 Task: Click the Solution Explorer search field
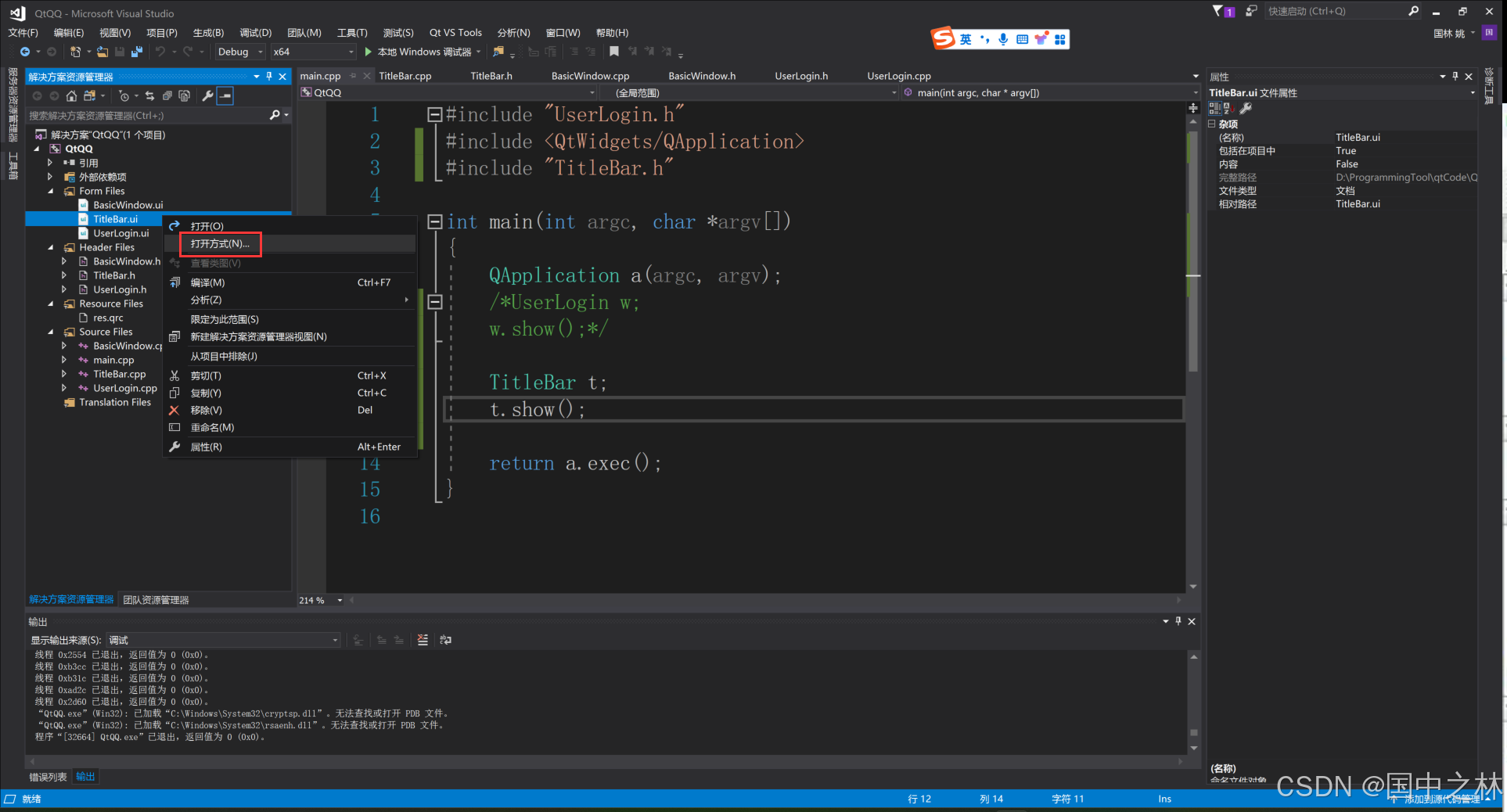coord(149,115)
